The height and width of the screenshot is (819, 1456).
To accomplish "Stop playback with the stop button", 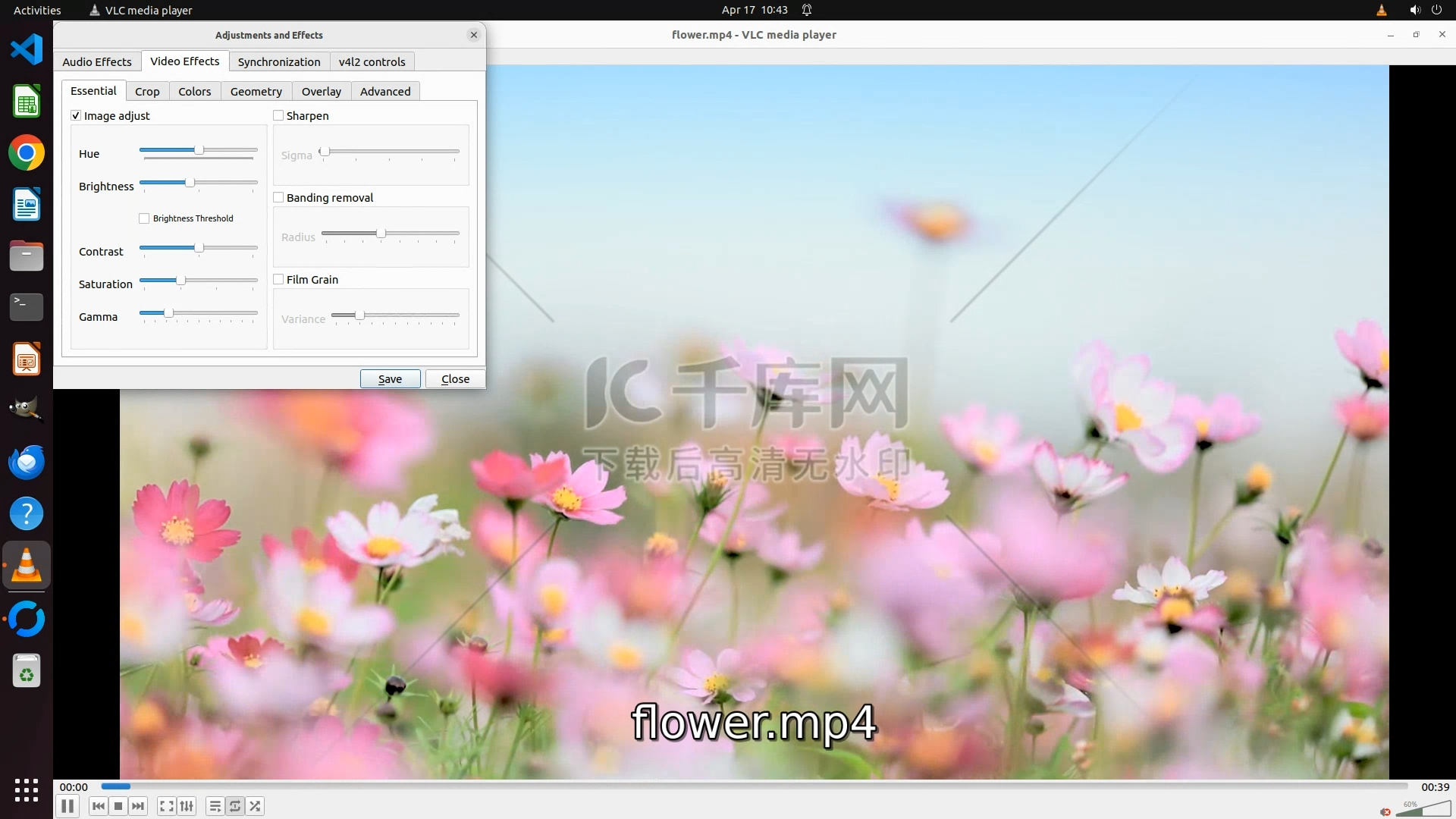I will tap(118, 806).
